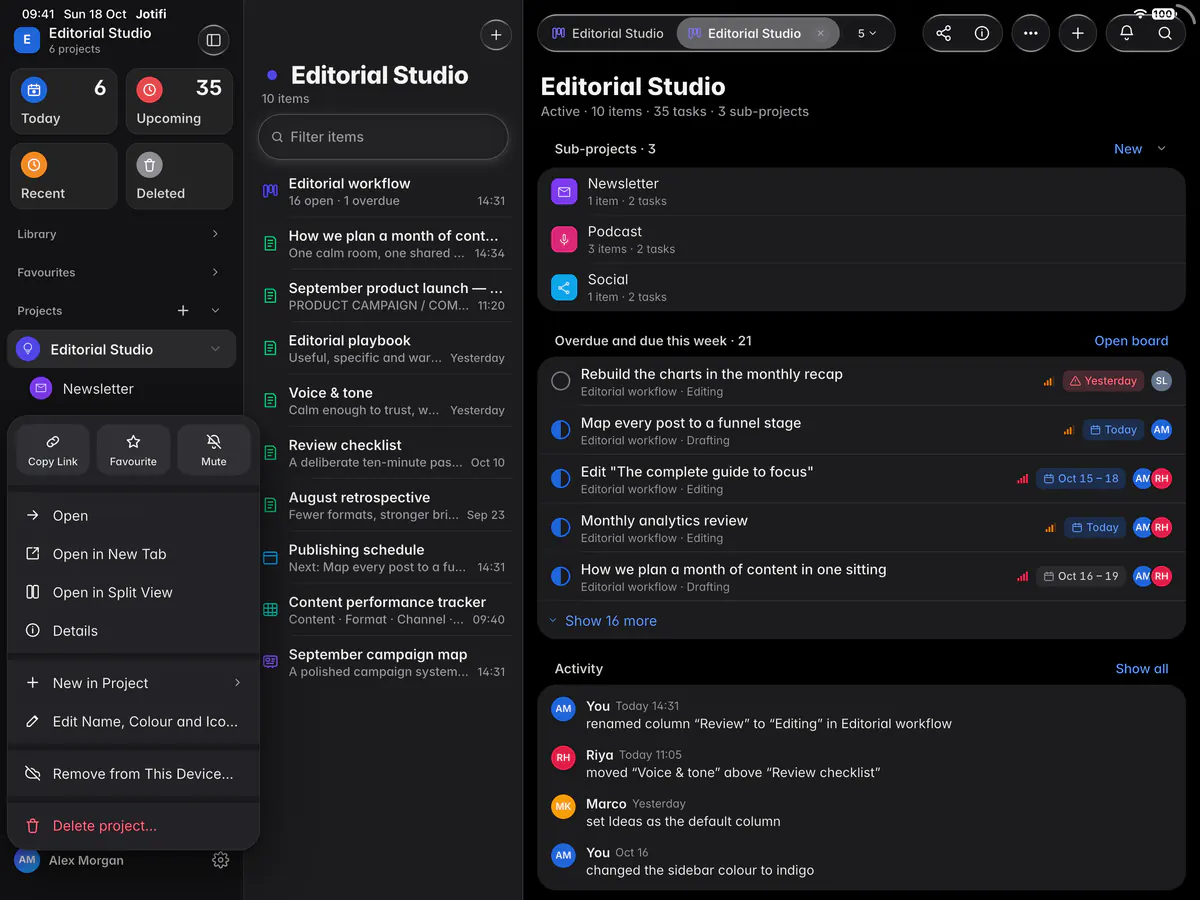This screenshot has height=900, width=1200.
Task: Choose Open in the context menu
Action: (133, 516)
